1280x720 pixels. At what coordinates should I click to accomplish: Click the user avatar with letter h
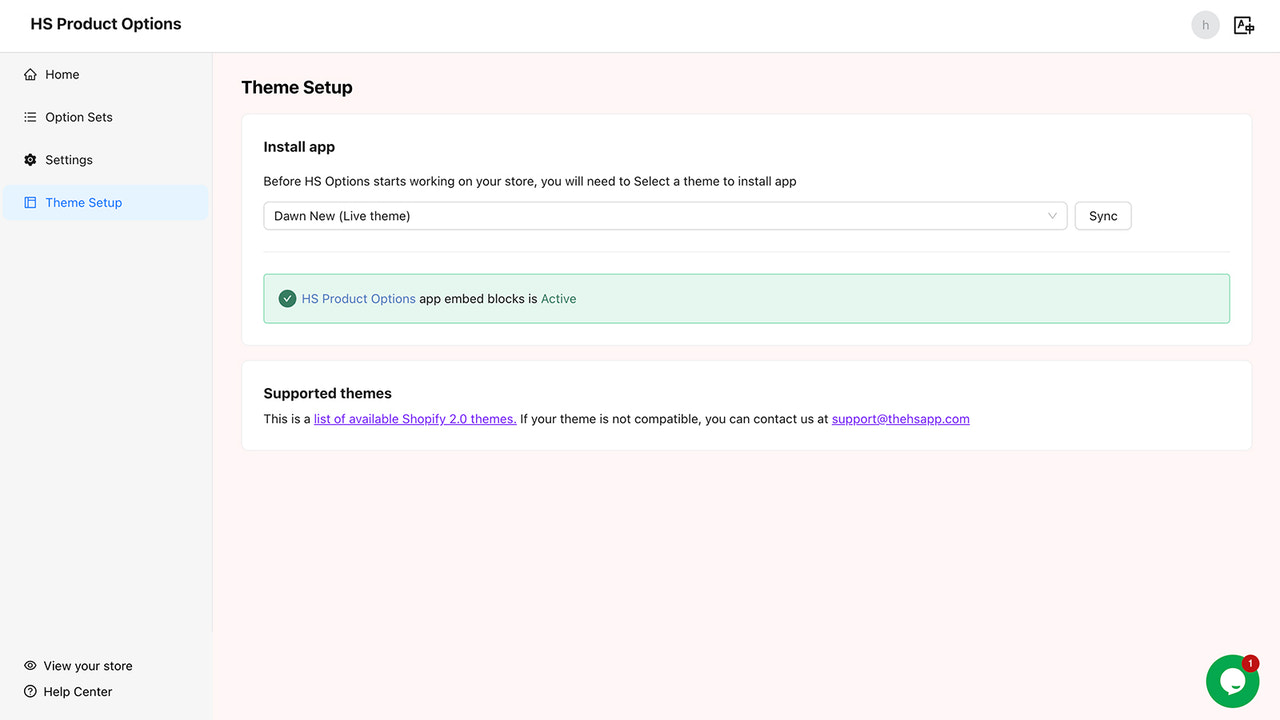click(1205, 24)
